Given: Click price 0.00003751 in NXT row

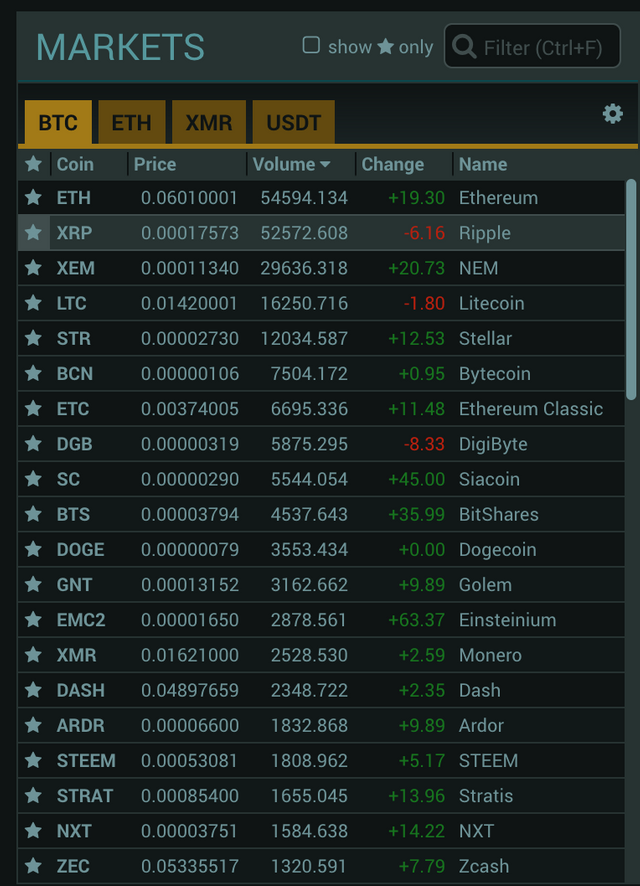Looking at the screenshot, I should [190, 831].
